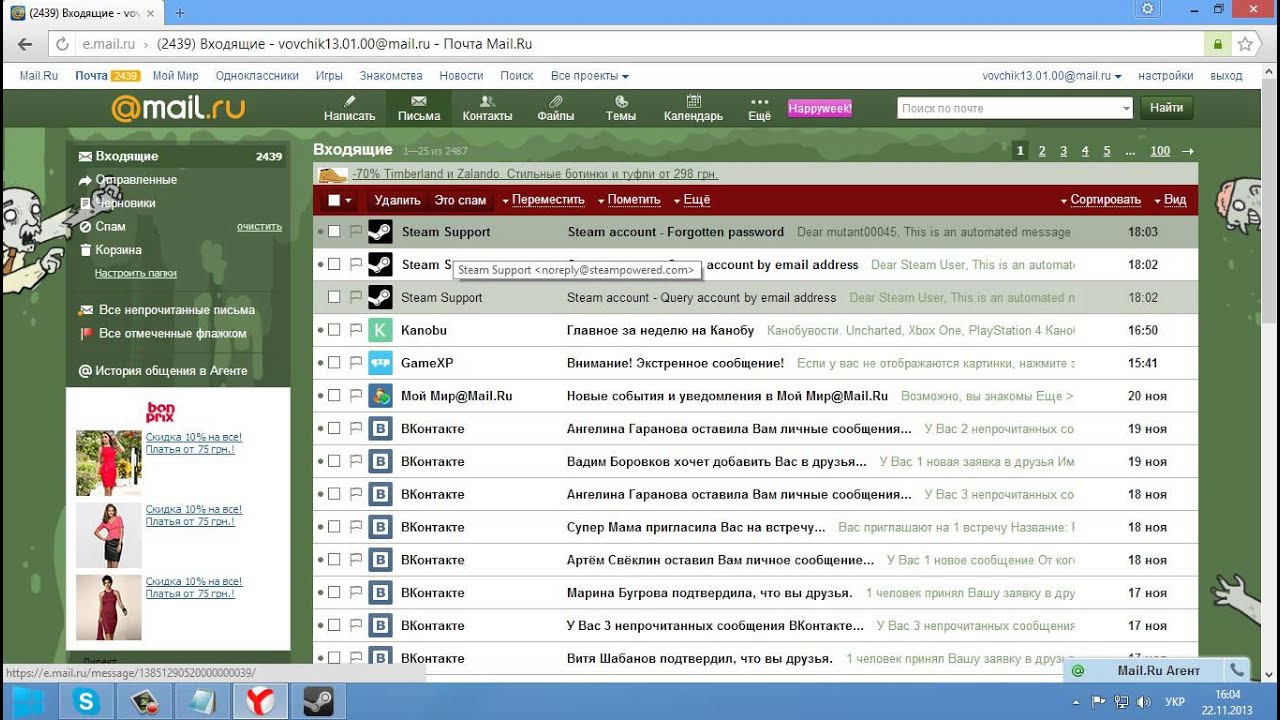The width and height of the screenshot is (1280, 720).
Task: Check the Марина Бугрова email checkbox
Action: point(334,593)
